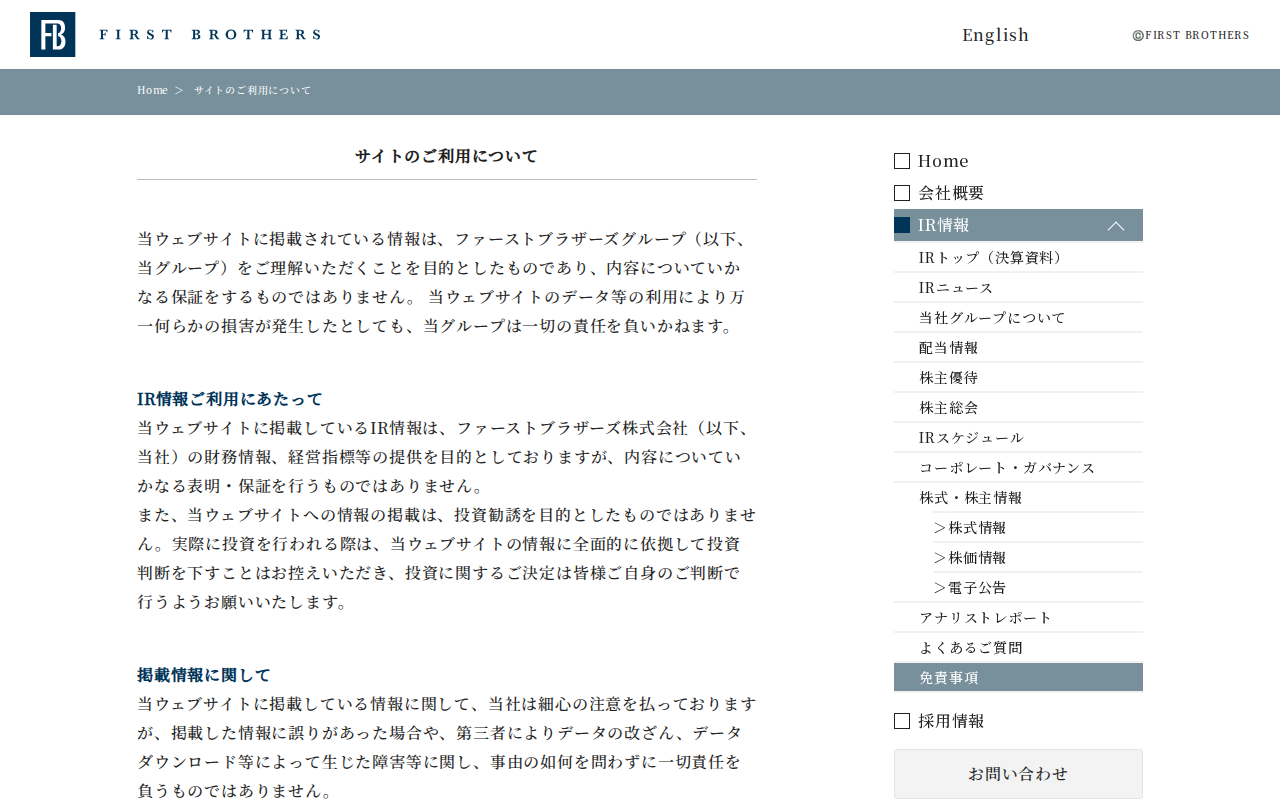Go to 配当情報 page
Screen dimensions: 1280x800
point(1018,347)
